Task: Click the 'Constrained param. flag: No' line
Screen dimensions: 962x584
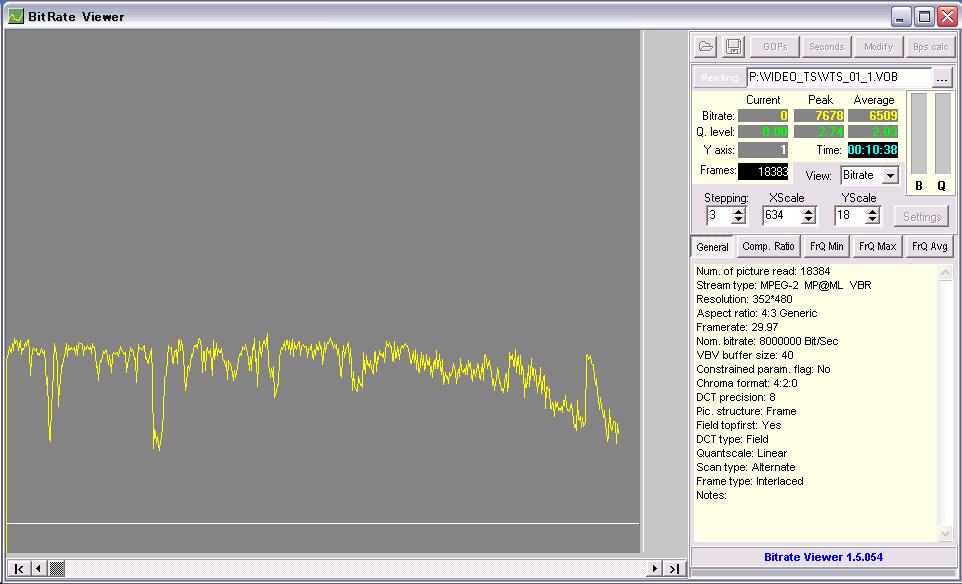Action: [763, 369]
